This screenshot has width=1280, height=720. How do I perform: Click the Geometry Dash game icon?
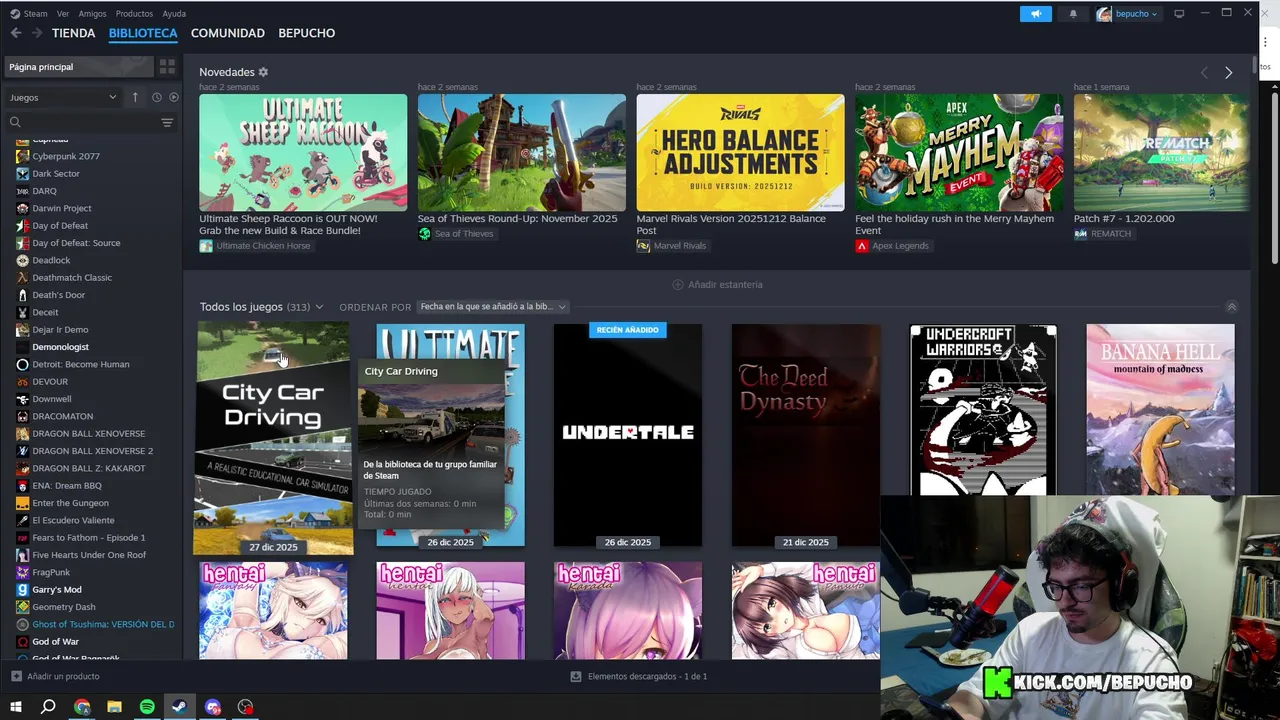coord(23,607)
